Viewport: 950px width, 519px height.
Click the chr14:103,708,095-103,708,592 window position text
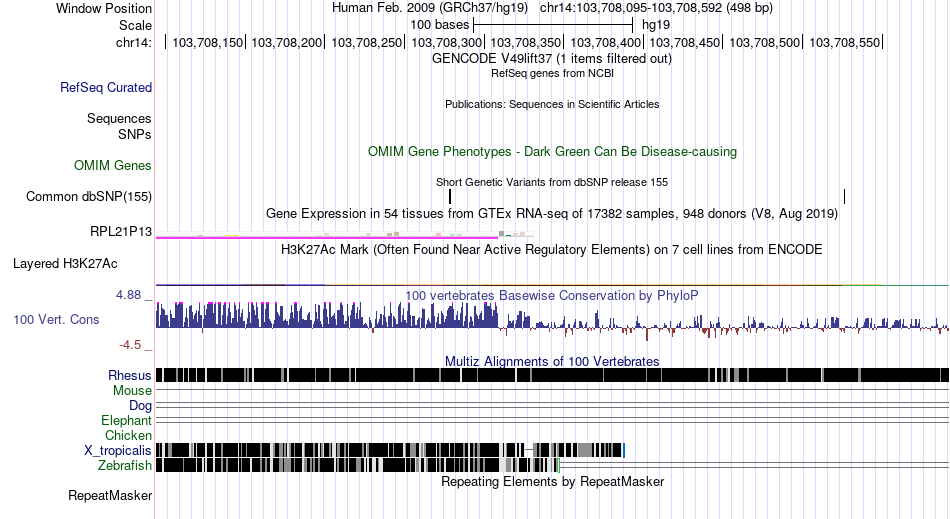click(656, 8)
